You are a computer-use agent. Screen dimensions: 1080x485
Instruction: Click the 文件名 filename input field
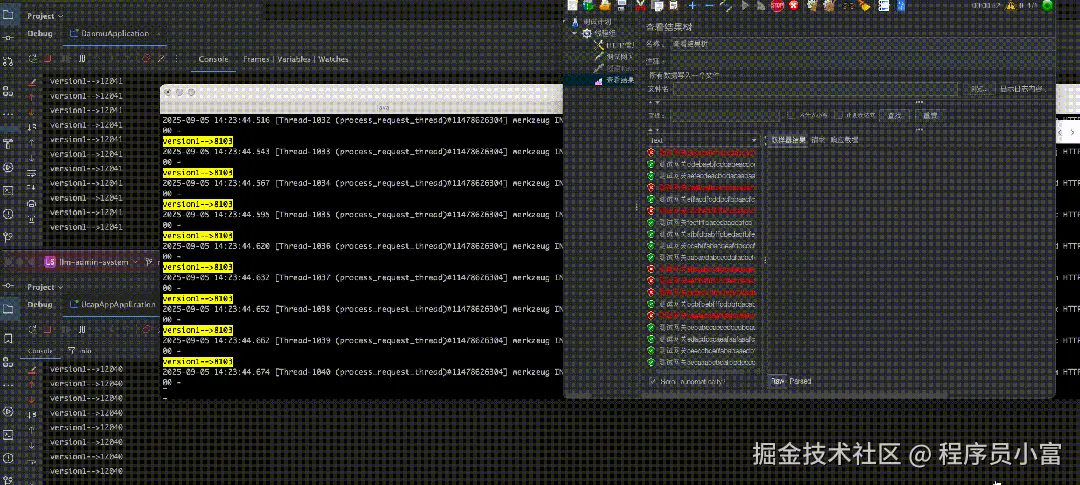[816, 89]
